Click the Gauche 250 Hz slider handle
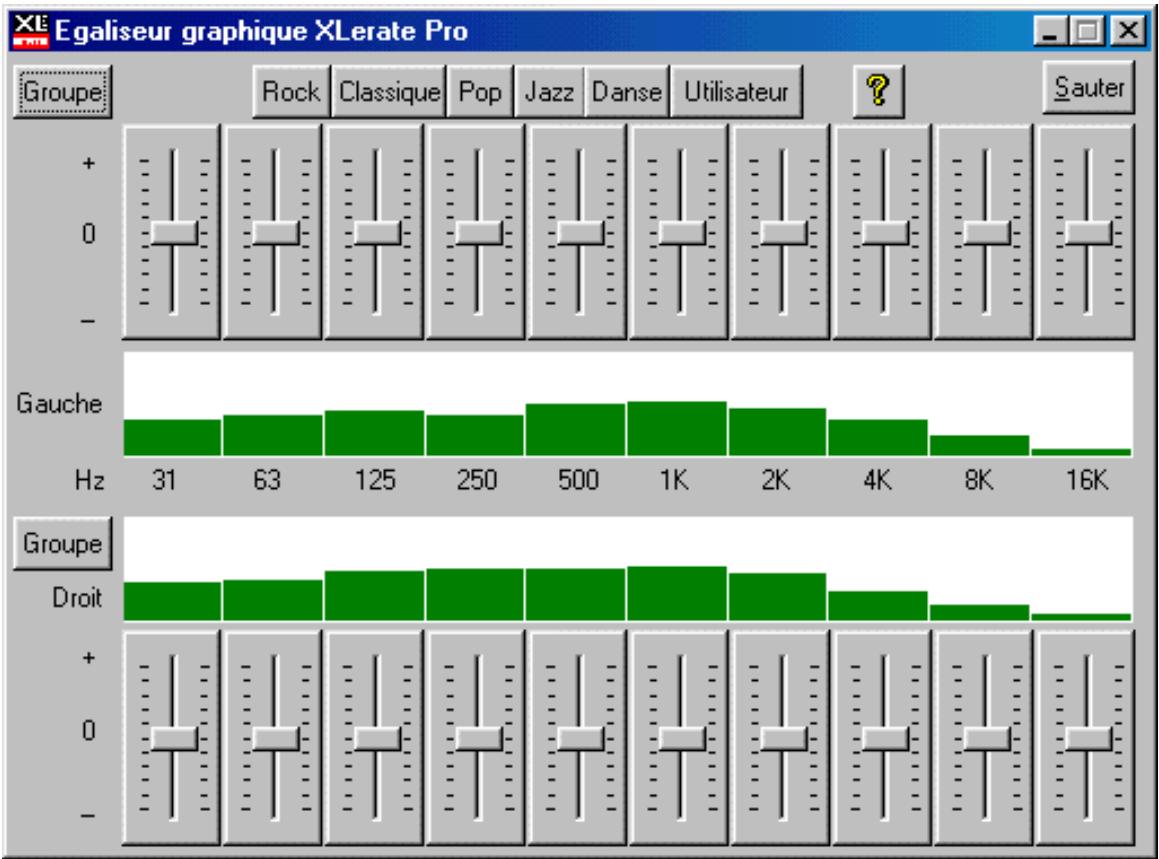 coord(478,233)
